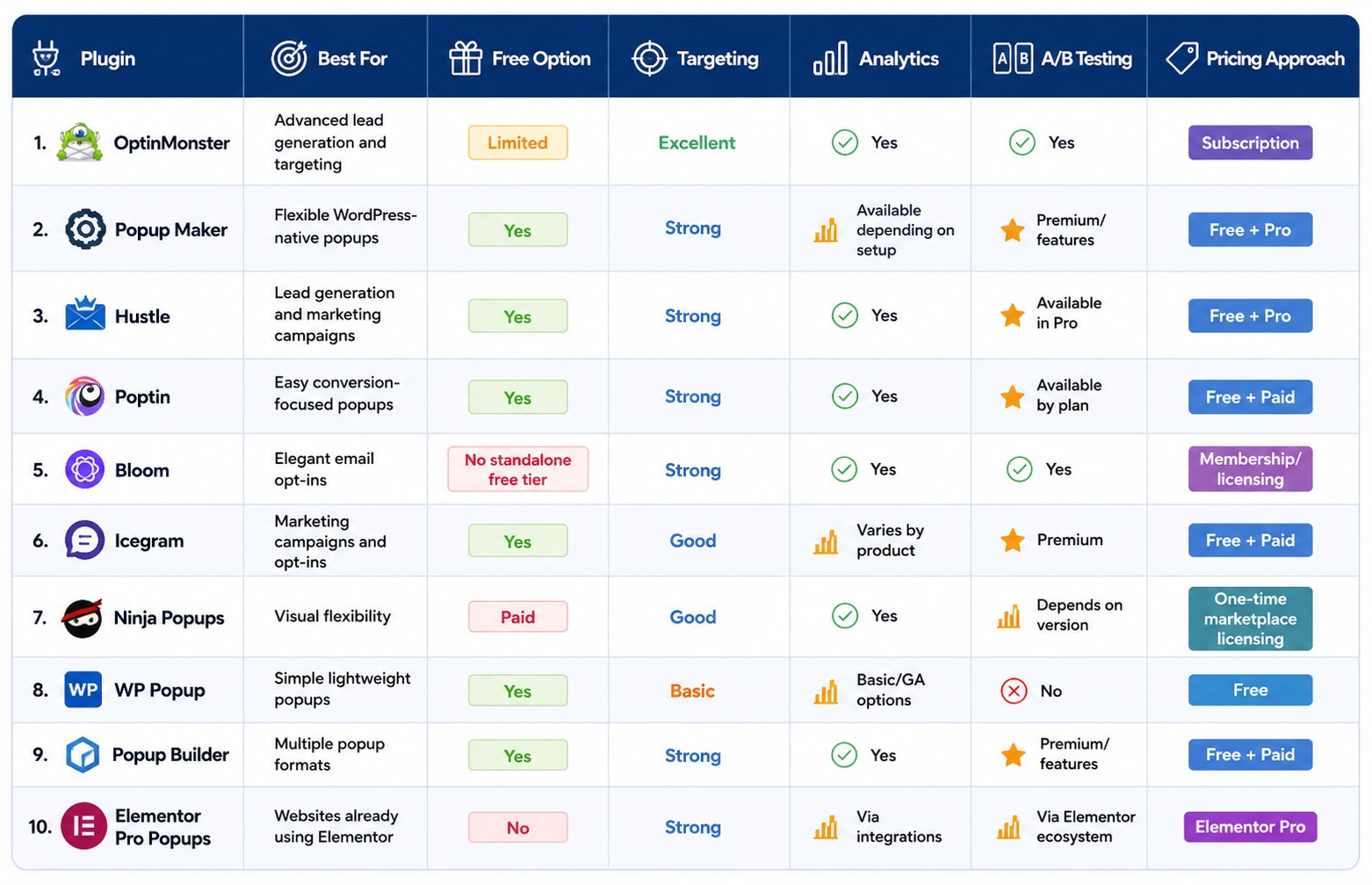Click the Membership/licensing badge for Bloom

pyautogui.click(x=1250, y=469)
